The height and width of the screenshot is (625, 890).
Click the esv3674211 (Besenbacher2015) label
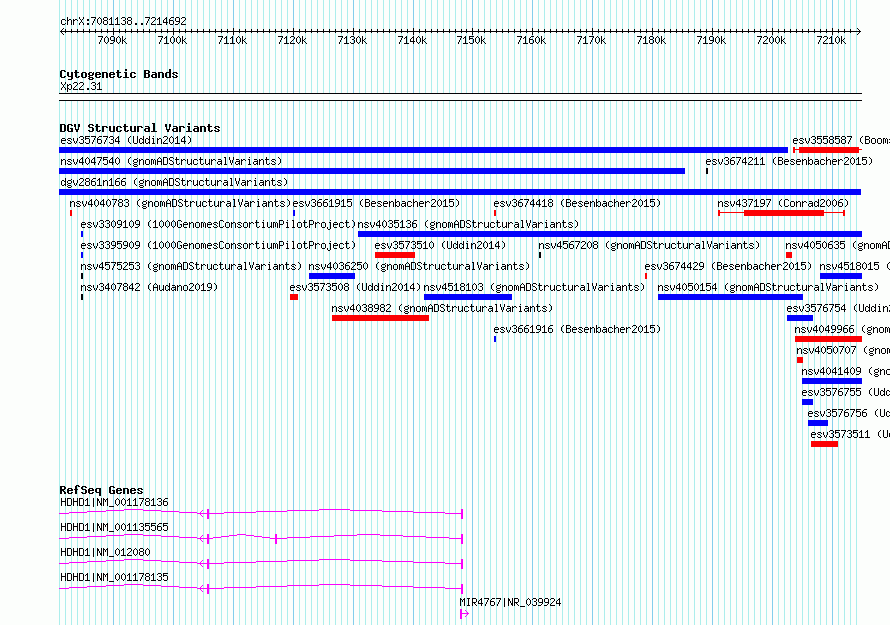789,161
